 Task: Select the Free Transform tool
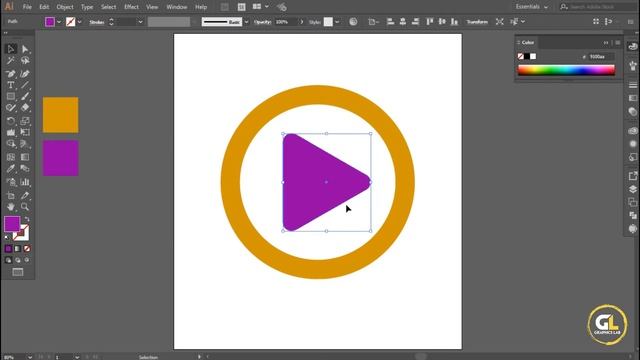(25, 132)
